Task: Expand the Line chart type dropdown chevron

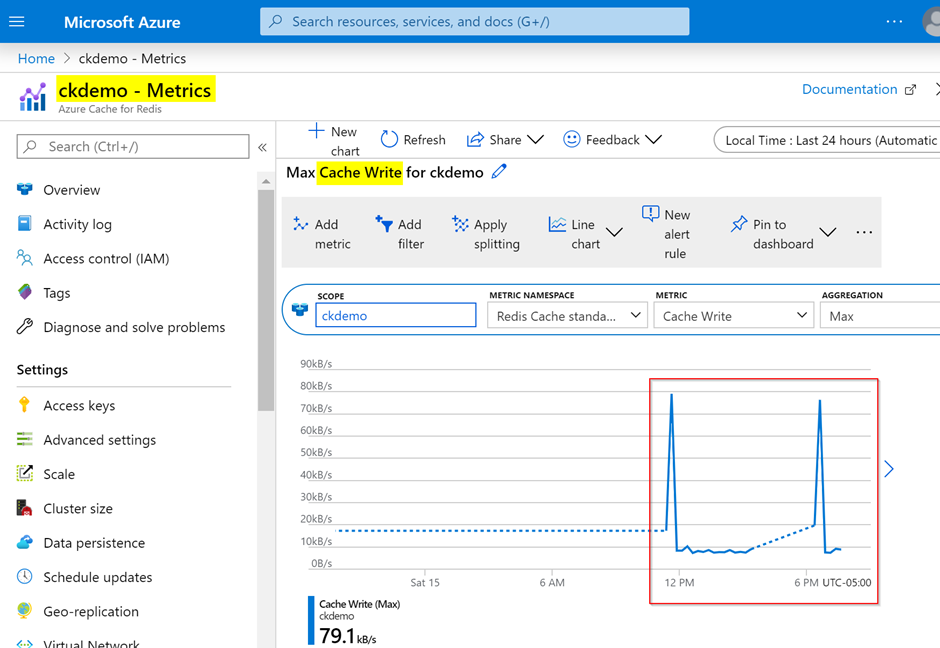Action: click(614, 232)
